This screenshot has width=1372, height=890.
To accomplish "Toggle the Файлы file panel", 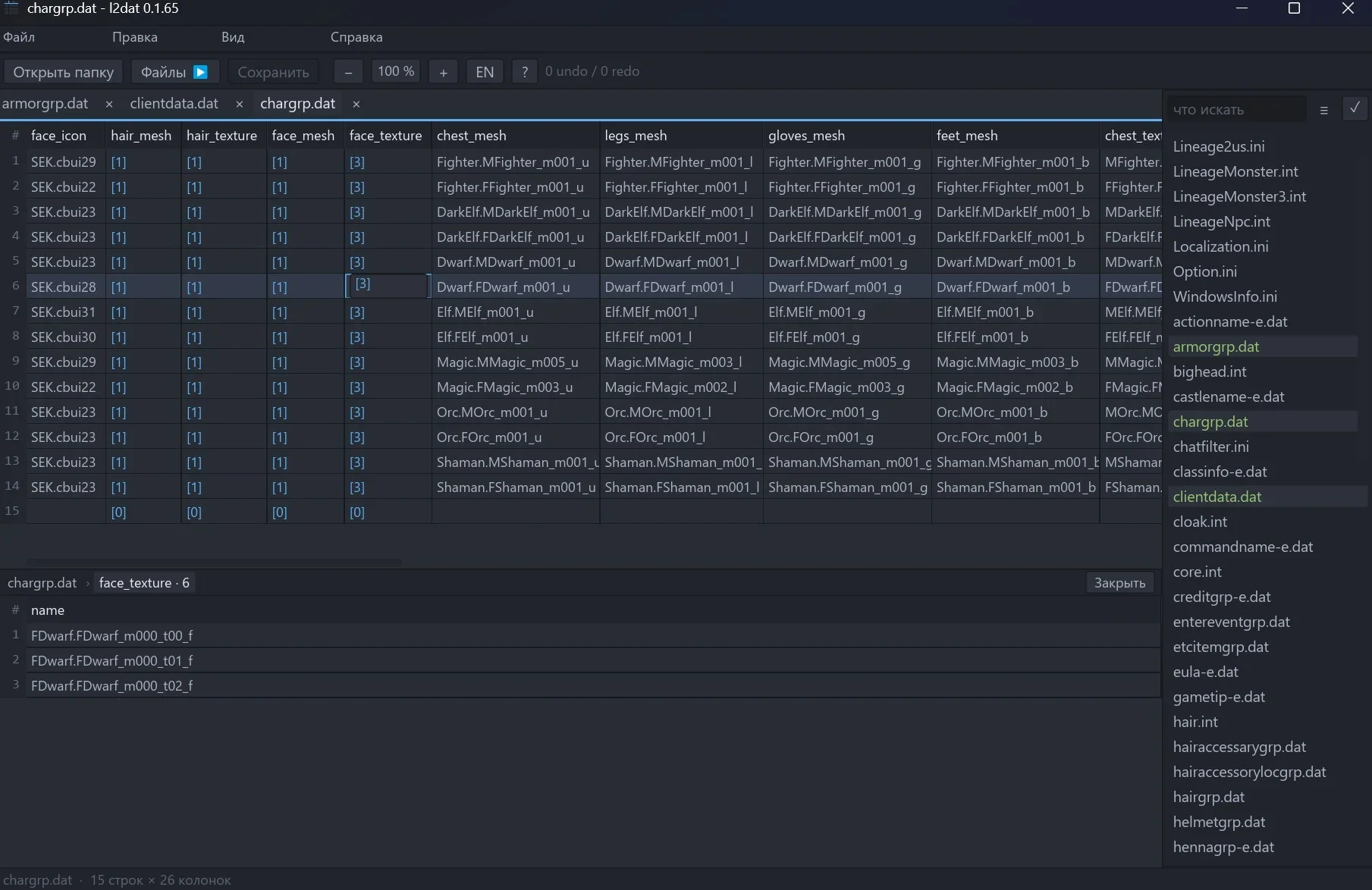I will (174, 72).
